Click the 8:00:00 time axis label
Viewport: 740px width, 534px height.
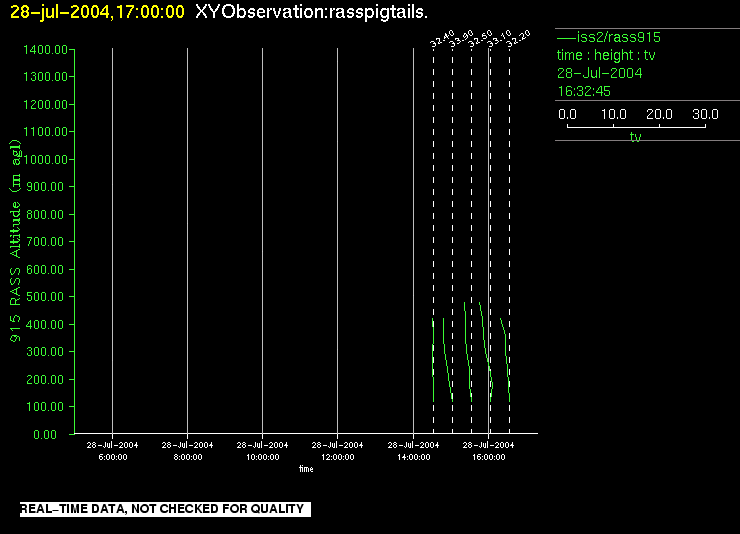(x=188, y=457)
